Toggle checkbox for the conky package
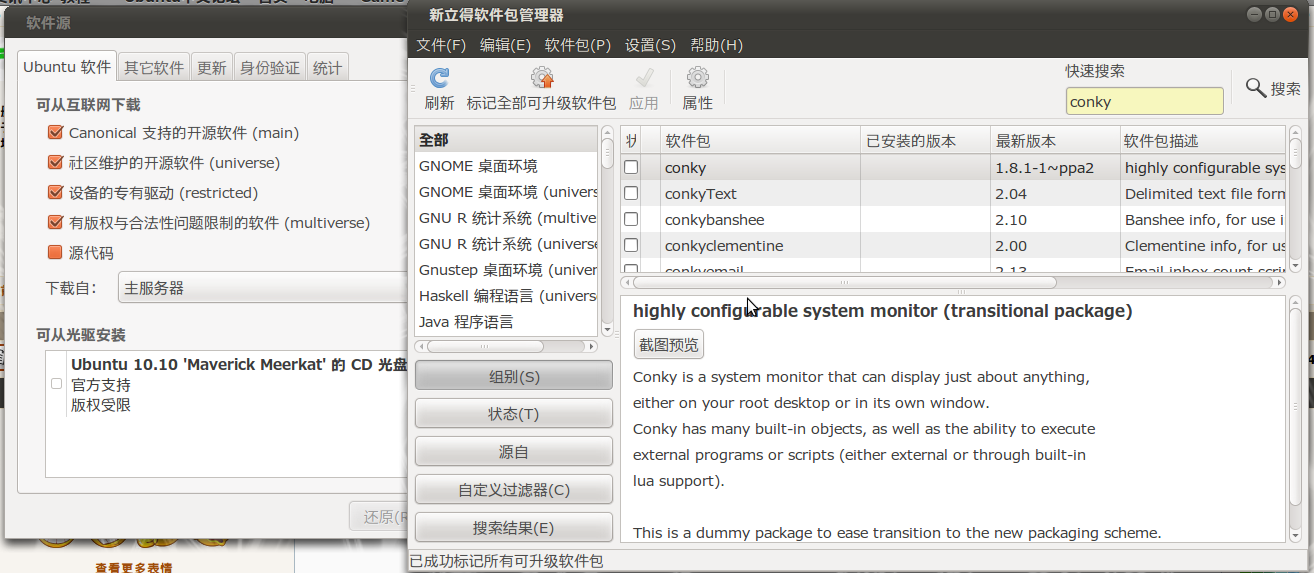 [631, 168]
